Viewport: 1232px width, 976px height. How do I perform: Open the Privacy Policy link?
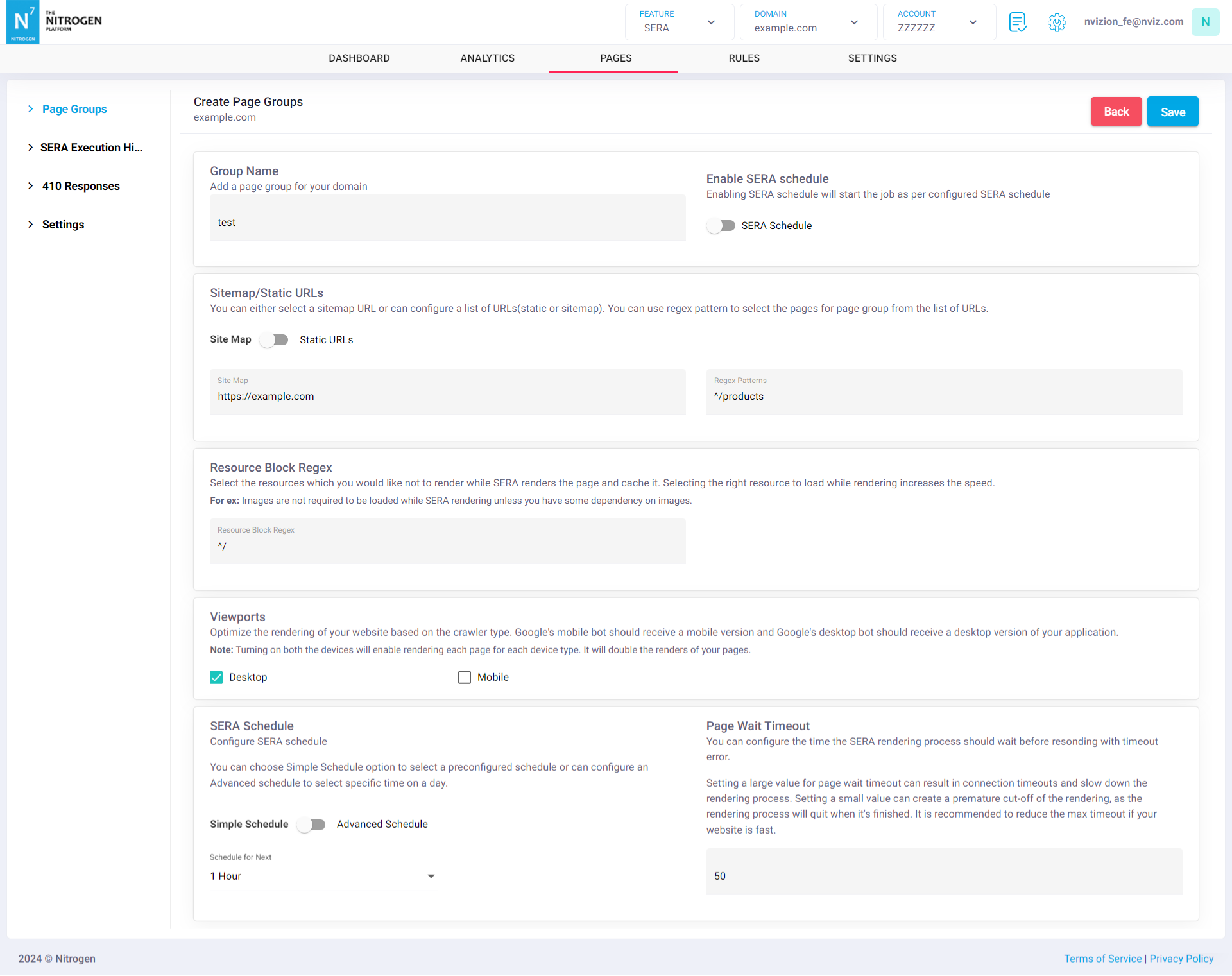coord(1181,959)
